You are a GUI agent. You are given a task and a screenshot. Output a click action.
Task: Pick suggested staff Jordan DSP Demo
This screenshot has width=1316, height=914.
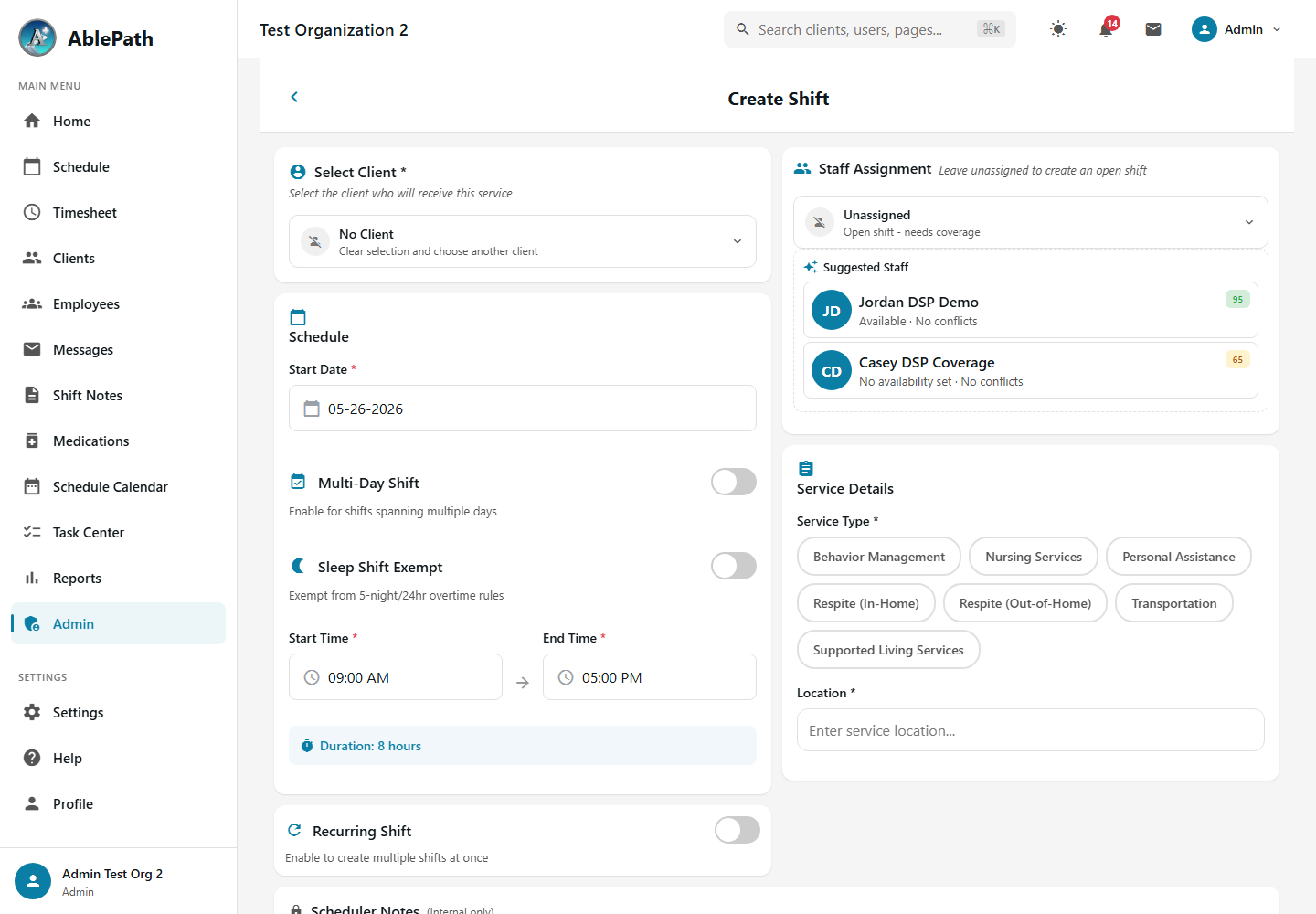(1031, 310)
